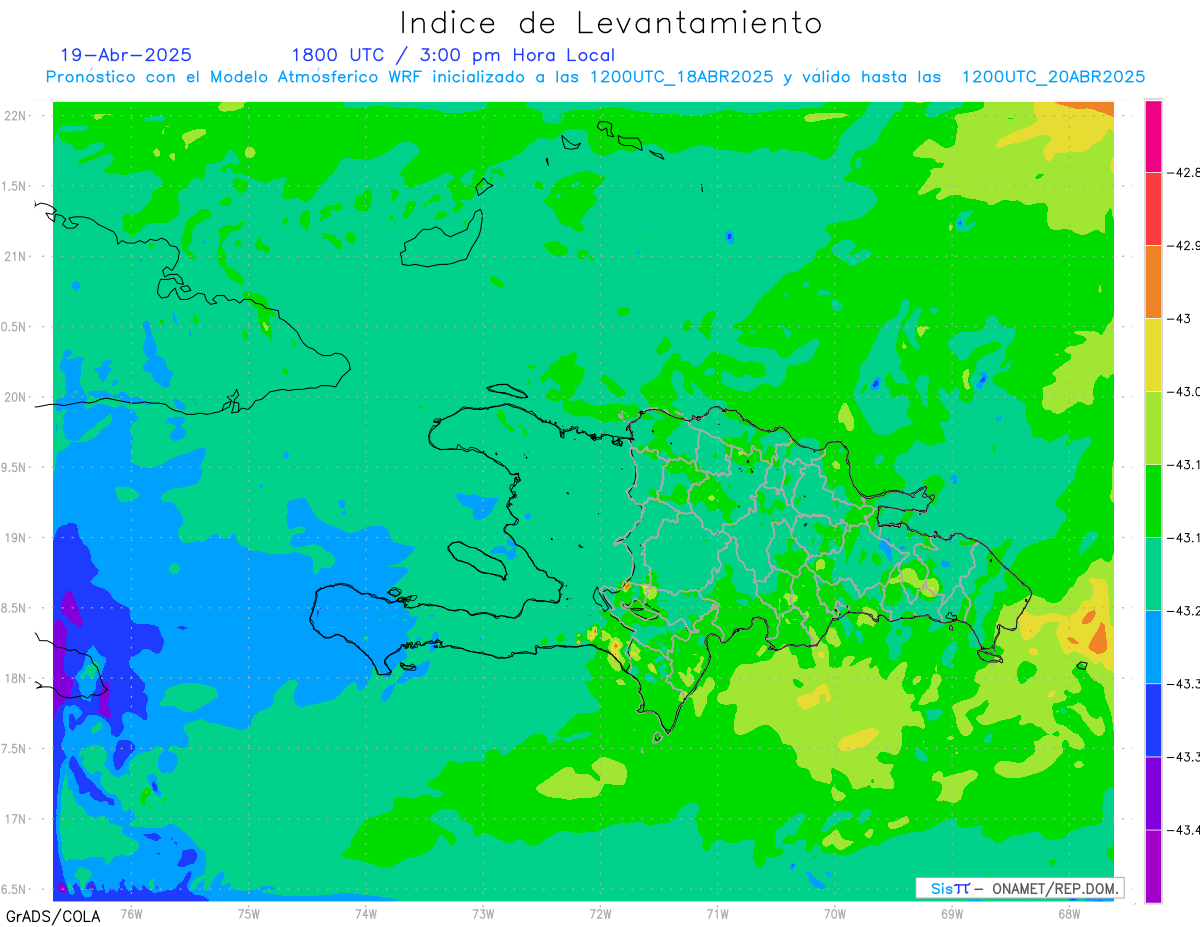Click the '18N' latitude label
Viewport: 1200px width, 927px height.
(x=15, y=679)
